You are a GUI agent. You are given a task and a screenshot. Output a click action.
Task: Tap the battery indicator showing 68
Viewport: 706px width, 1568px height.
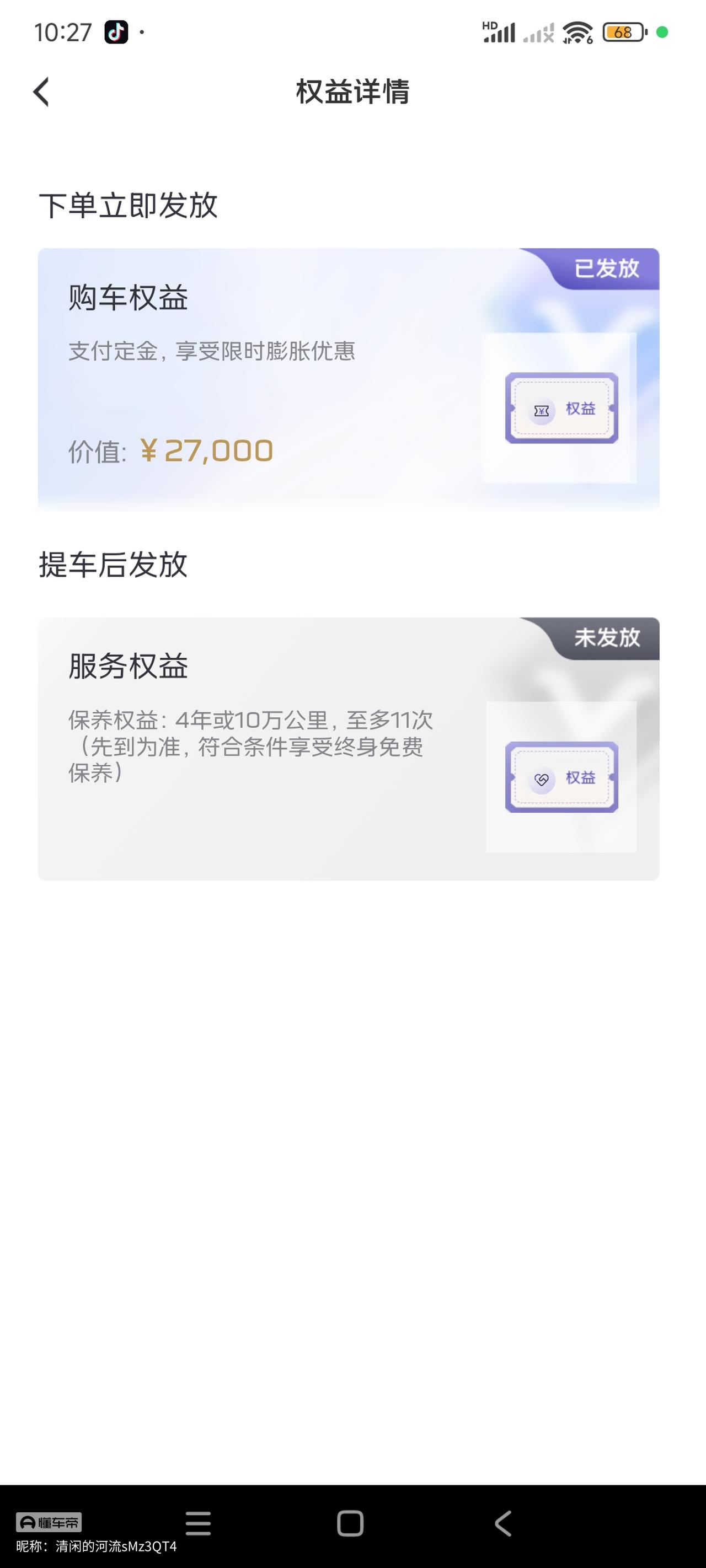(x=624, y=33)
